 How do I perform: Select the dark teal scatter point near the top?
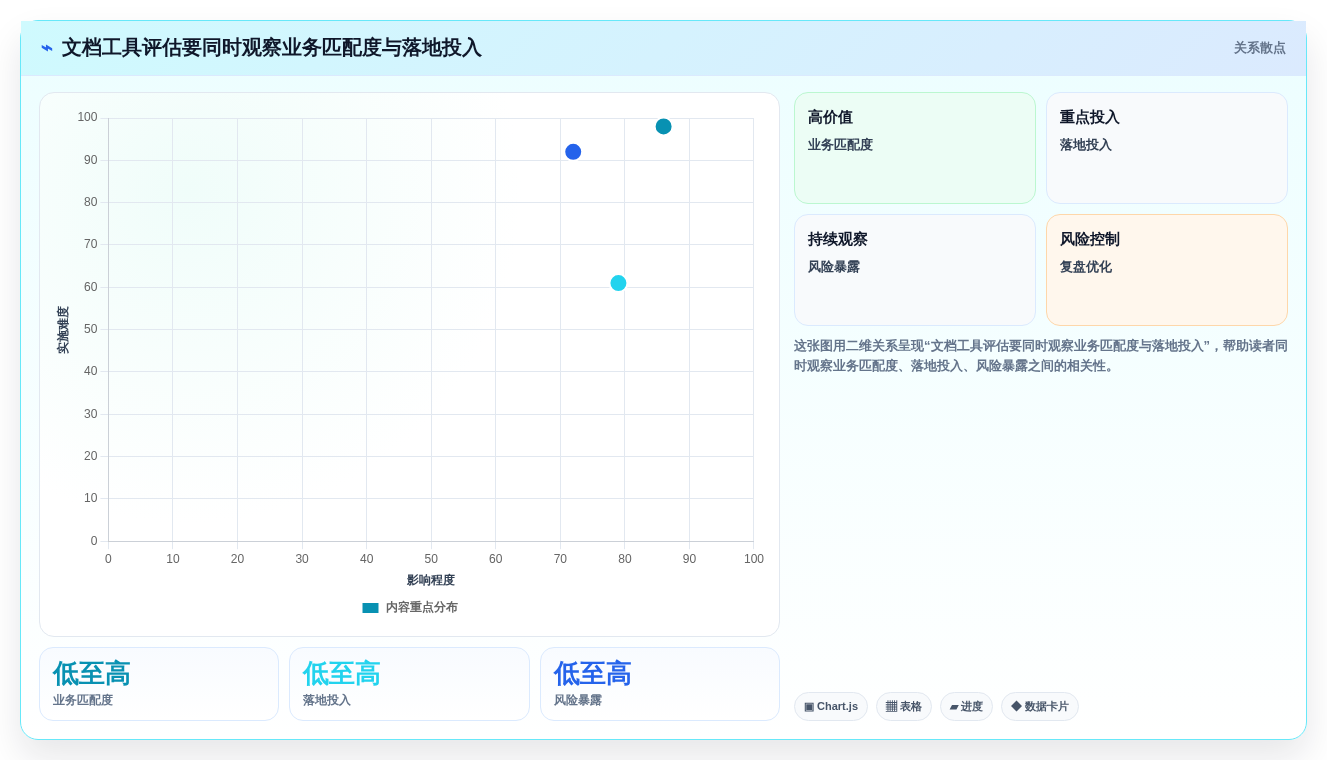pos(663,126)
